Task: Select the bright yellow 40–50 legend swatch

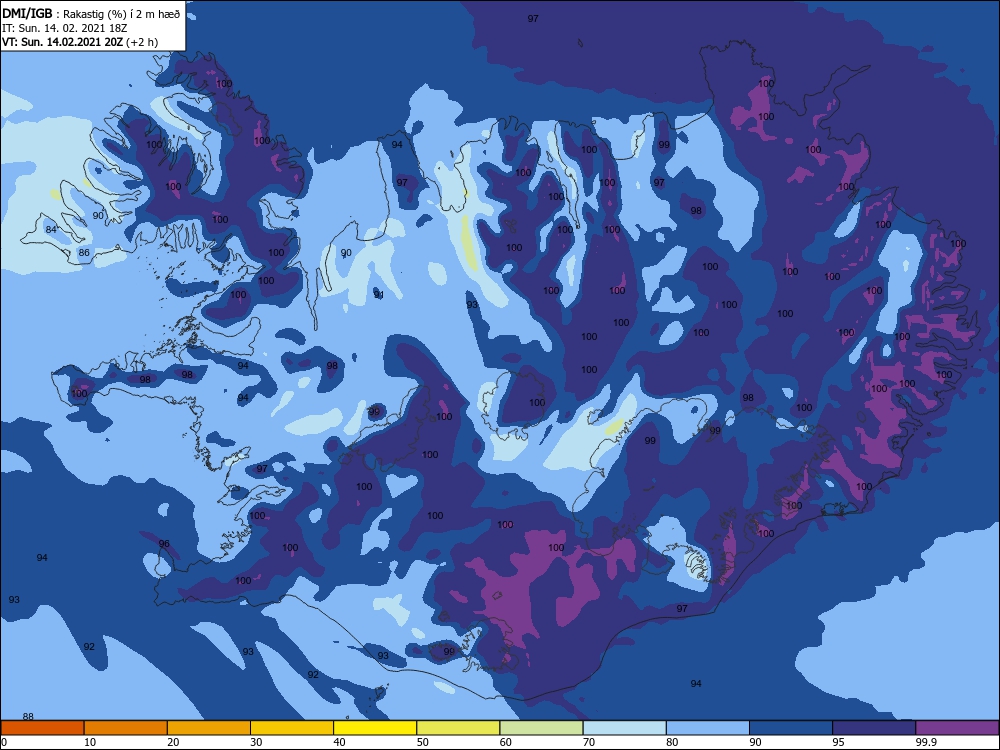Action: tap(375, 728)
